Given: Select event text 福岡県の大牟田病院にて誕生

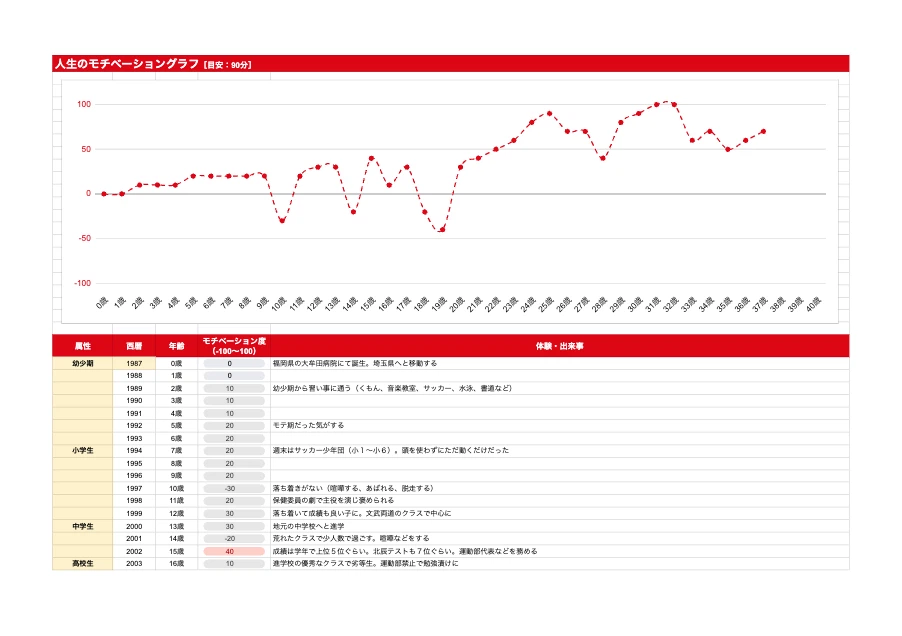Looking at the screenshot, I should click(319, 363).
